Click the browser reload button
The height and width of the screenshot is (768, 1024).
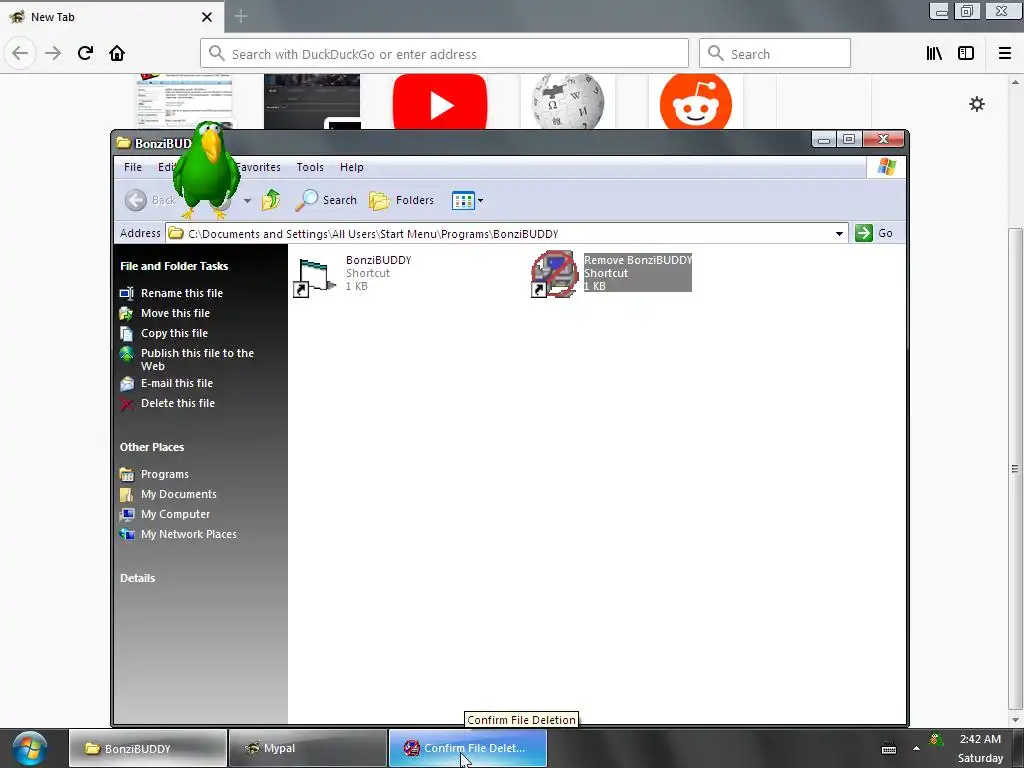pyautogui.click(x=85, y=53)
